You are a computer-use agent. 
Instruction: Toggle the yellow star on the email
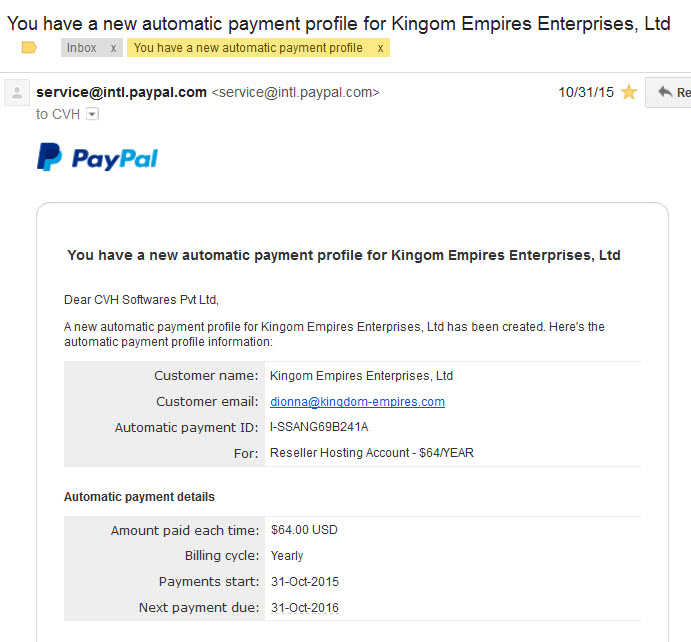click(x=629, y=92)
